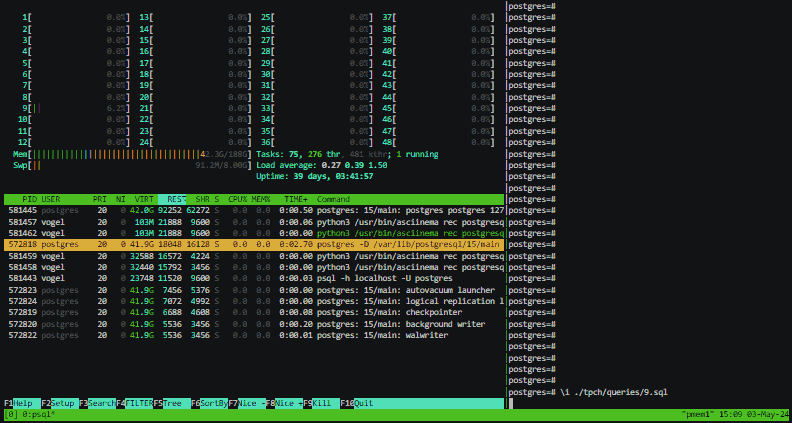This screenshot has width=792, height=423.
Task: Select the background writer process row
Action: pyautogui.click(x=254, y=324)
